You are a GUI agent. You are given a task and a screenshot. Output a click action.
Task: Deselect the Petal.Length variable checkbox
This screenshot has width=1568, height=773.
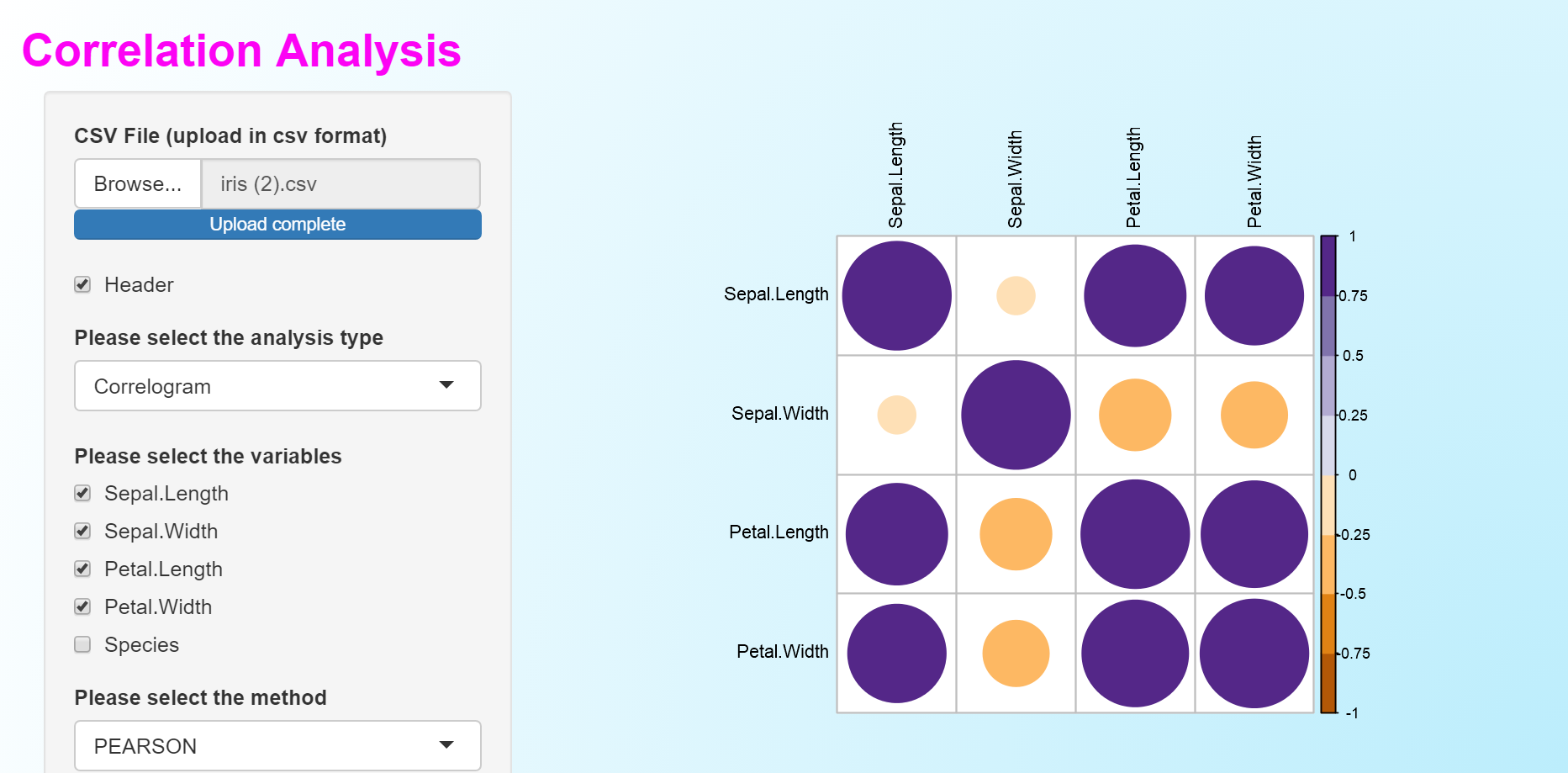click(82, 569)
